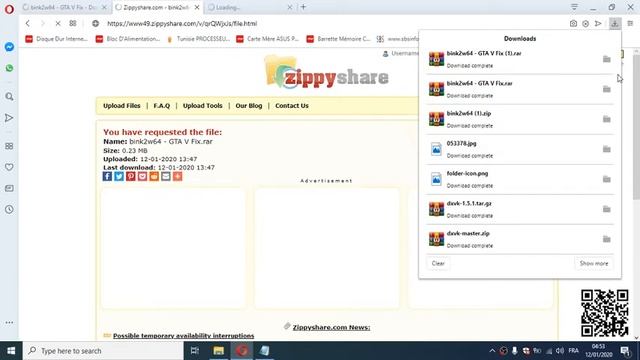Click the address bar URL
Image resolution: width=640 pixels, height=360 pixels.
[182, 24]
